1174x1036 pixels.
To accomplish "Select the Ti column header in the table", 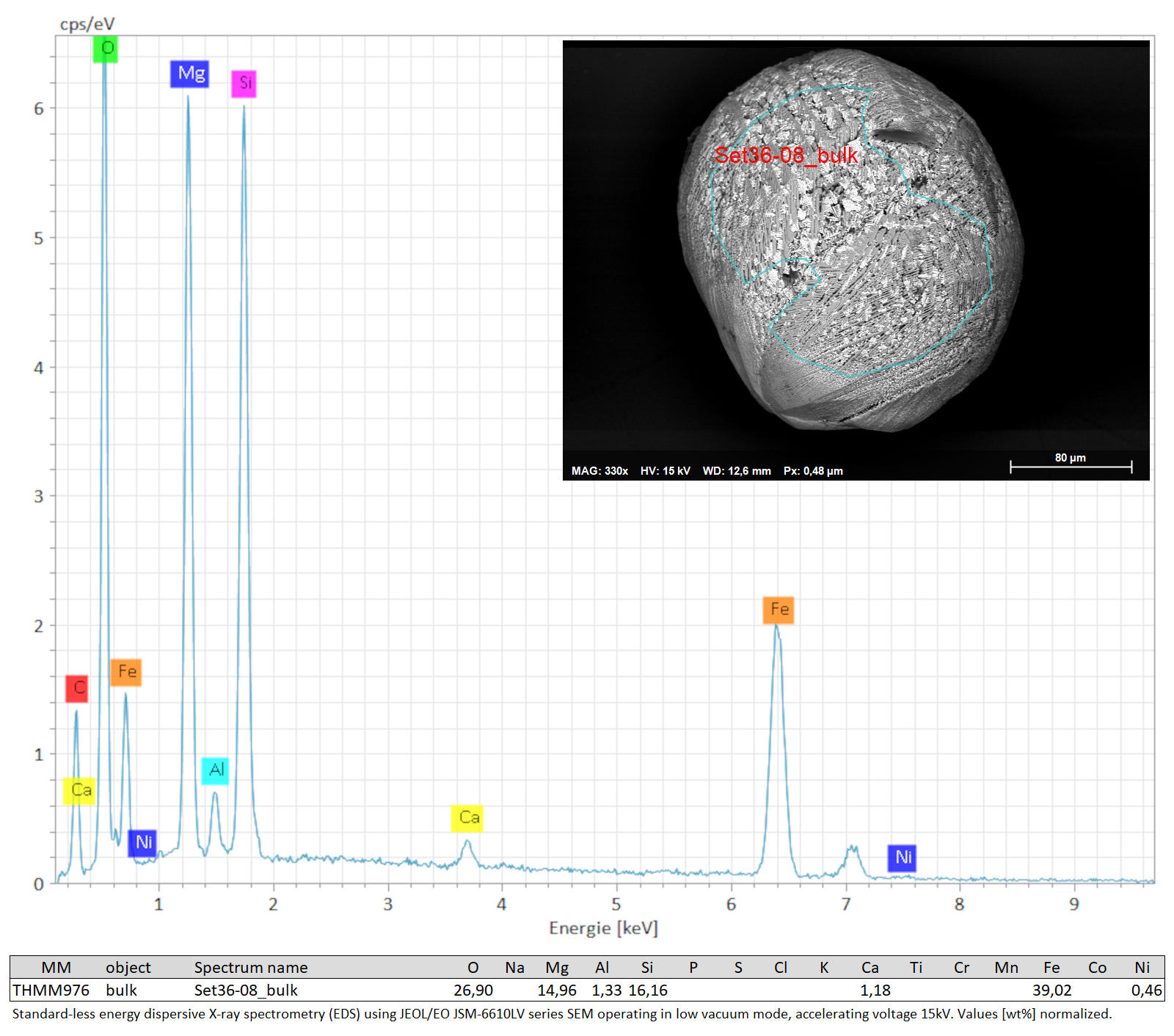I will pos(916,968).
